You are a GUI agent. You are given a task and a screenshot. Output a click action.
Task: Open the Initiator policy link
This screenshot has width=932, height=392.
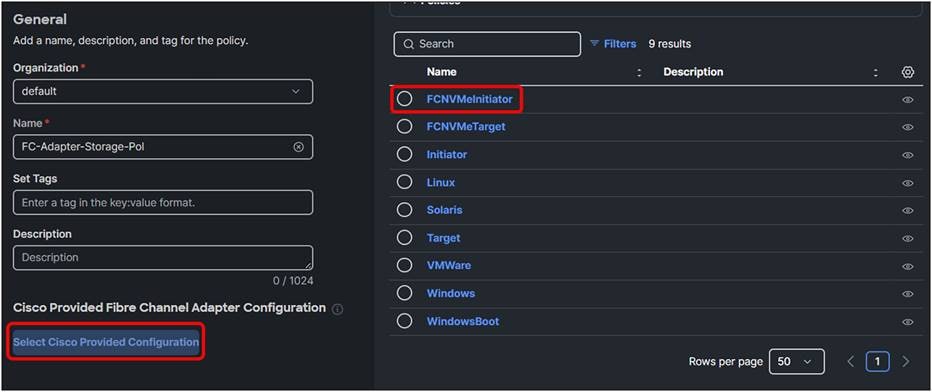(x=447, y=154)
